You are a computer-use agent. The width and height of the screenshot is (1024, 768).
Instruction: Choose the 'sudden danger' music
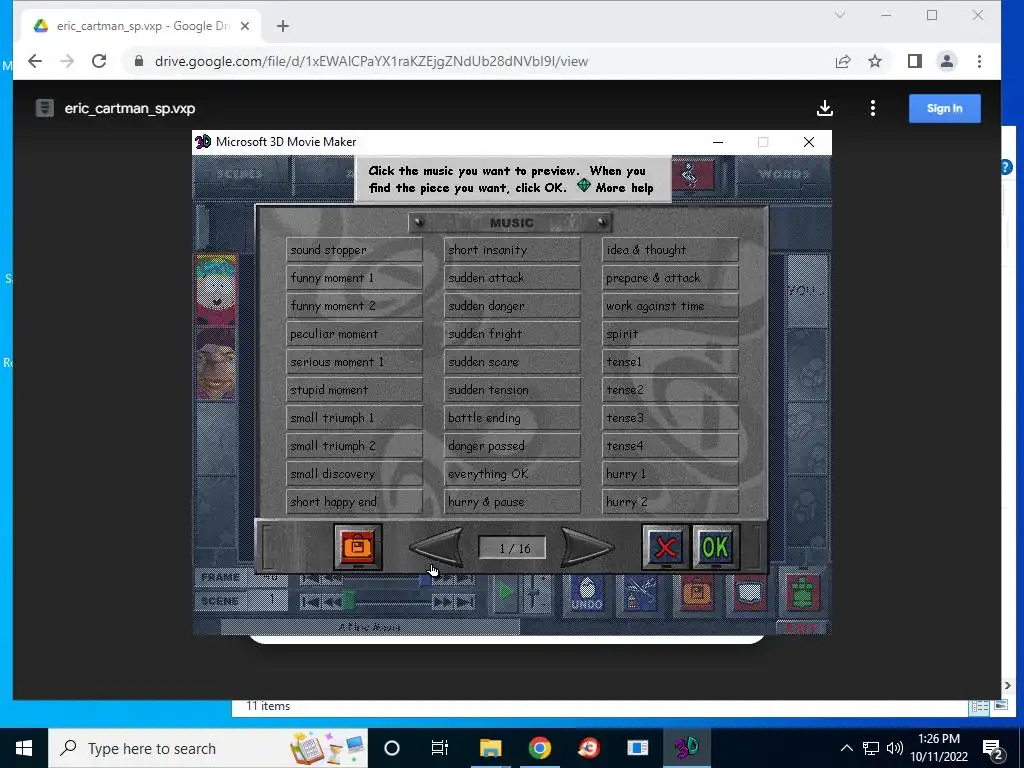point(512,306)
